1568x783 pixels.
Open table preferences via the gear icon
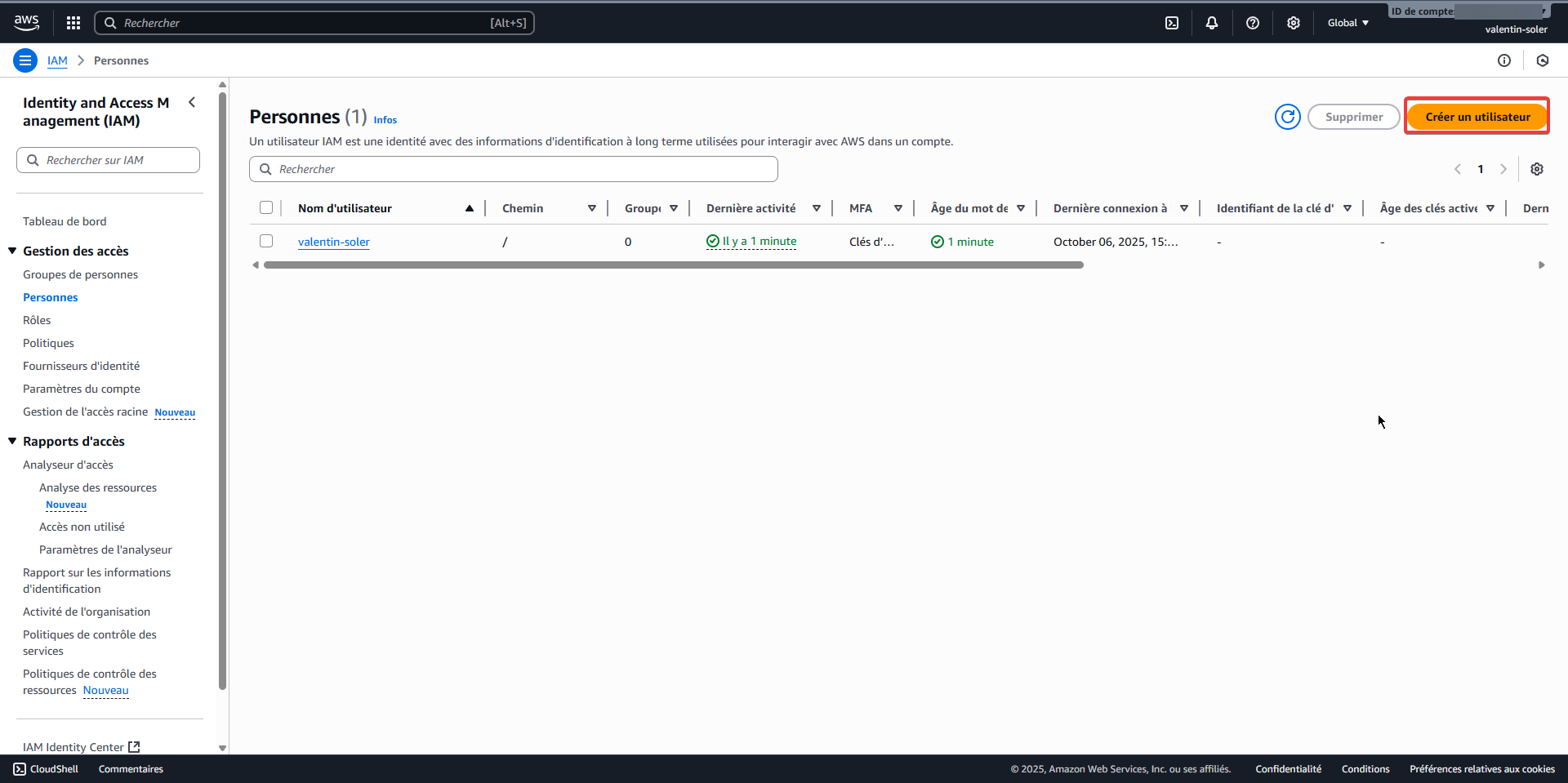(1538, 168)
